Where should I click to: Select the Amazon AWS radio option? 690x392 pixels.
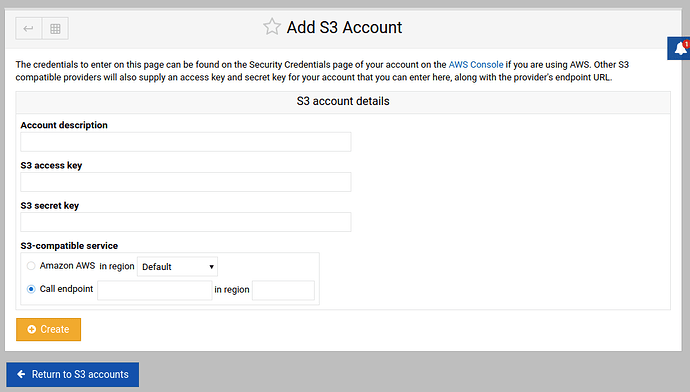pos(31,266)
